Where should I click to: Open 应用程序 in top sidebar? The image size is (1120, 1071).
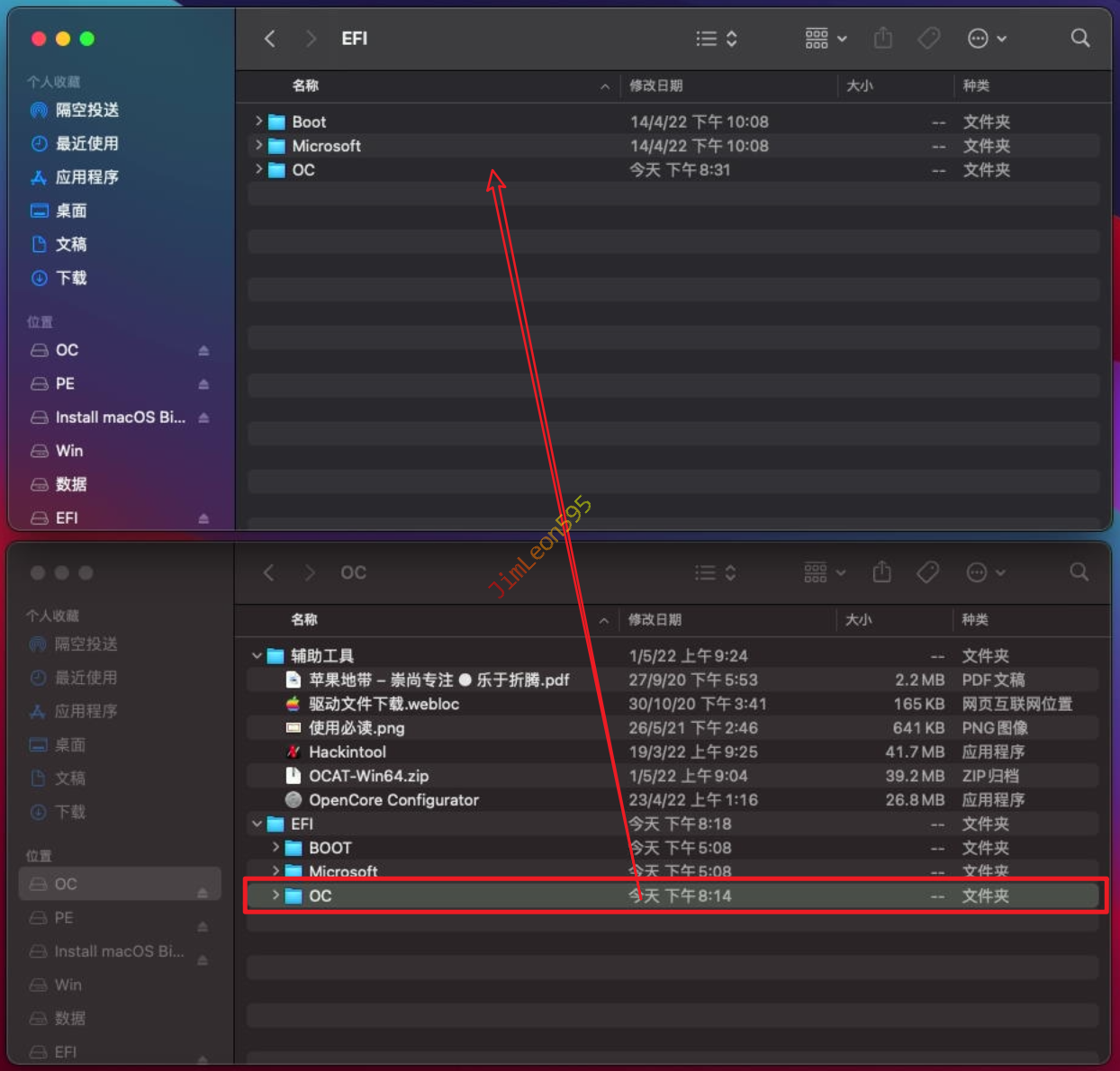[86, 177]
